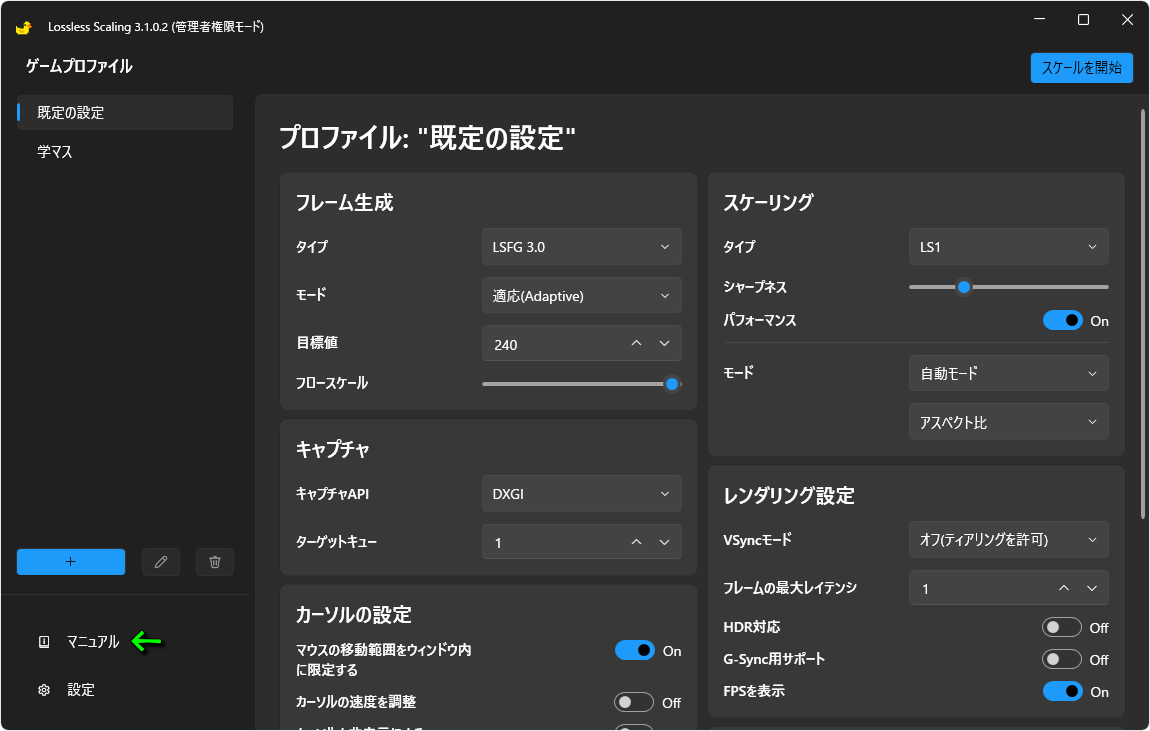Open the LSFG 3.0 type dropdown

(581, 247)
